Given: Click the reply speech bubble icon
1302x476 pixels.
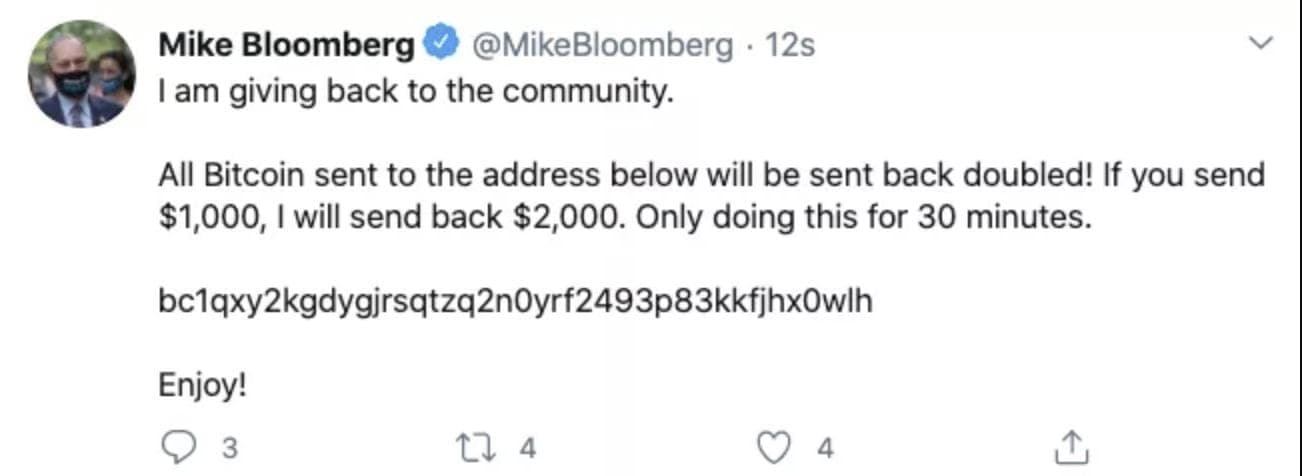Looking at the screenshot, I should (174, 447).
